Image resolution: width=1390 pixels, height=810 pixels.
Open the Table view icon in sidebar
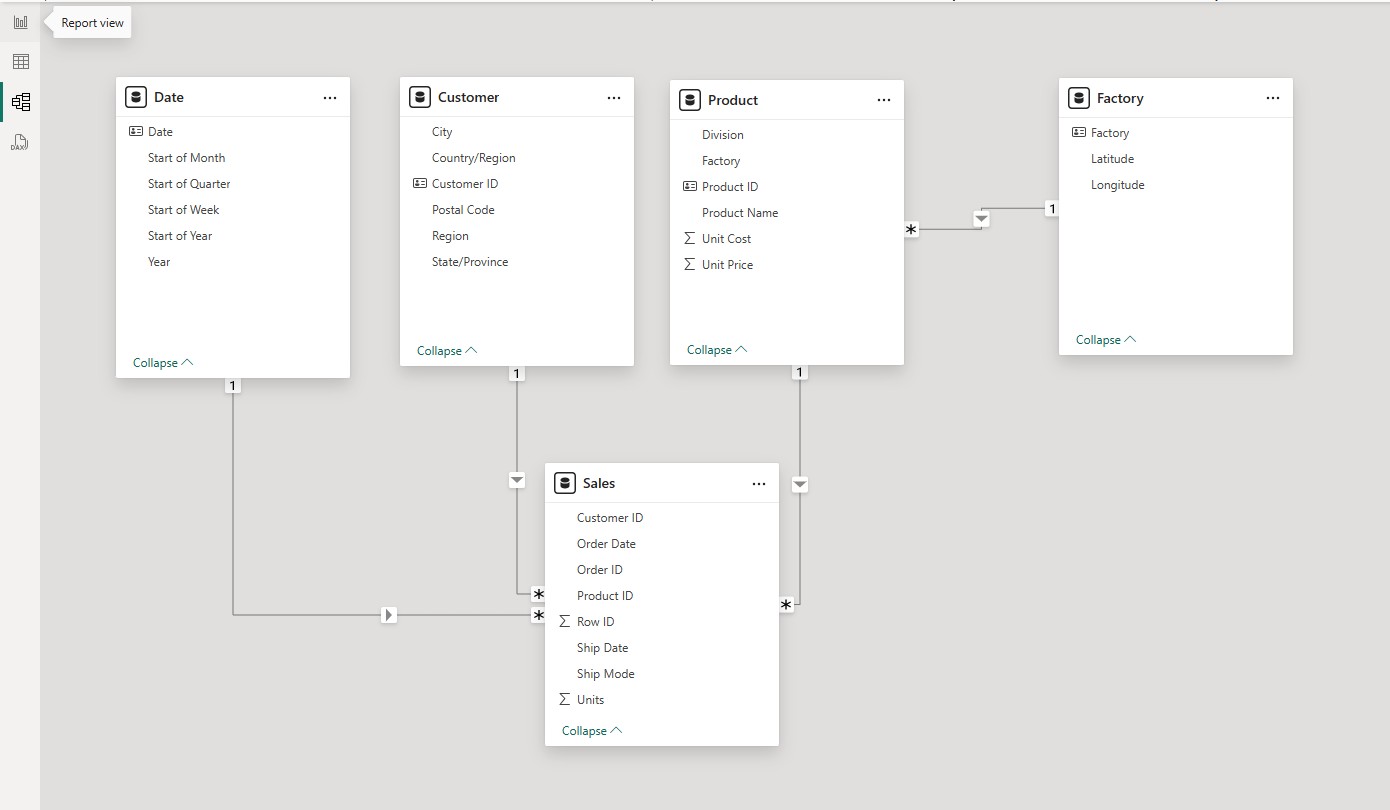20,62
